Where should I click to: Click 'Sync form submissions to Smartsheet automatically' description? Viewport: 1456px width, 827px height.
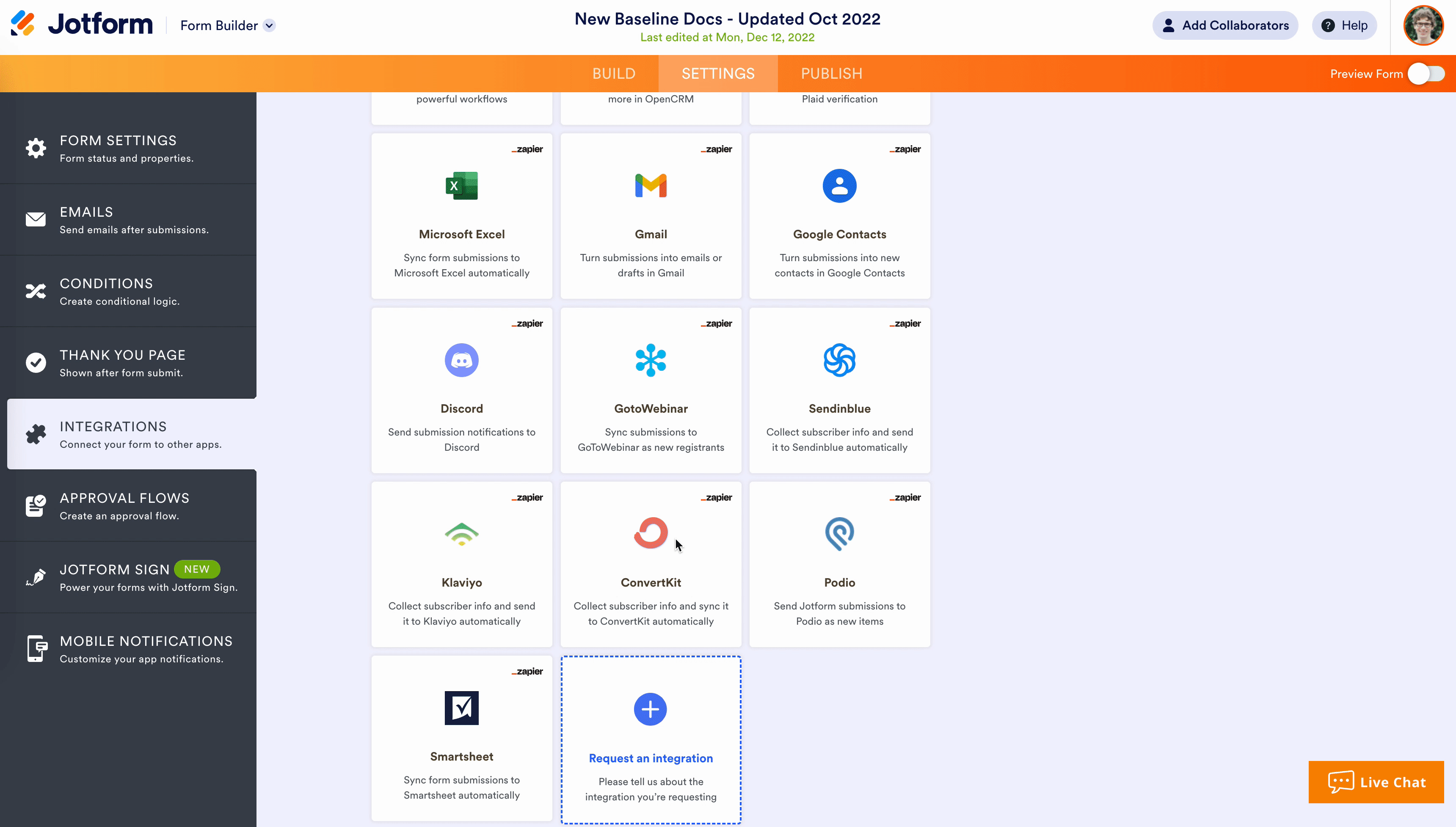[x=462, y=788]
